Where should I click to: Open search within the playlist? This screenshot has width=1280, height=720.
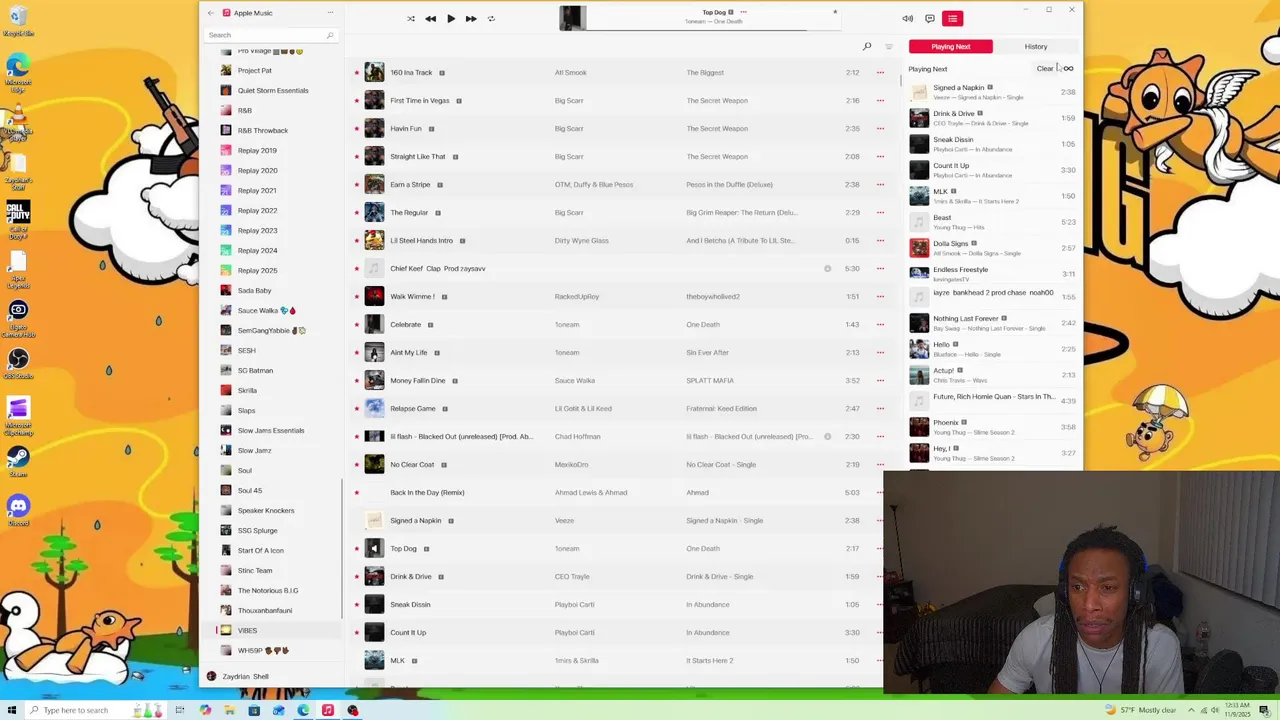pos(867,46)
